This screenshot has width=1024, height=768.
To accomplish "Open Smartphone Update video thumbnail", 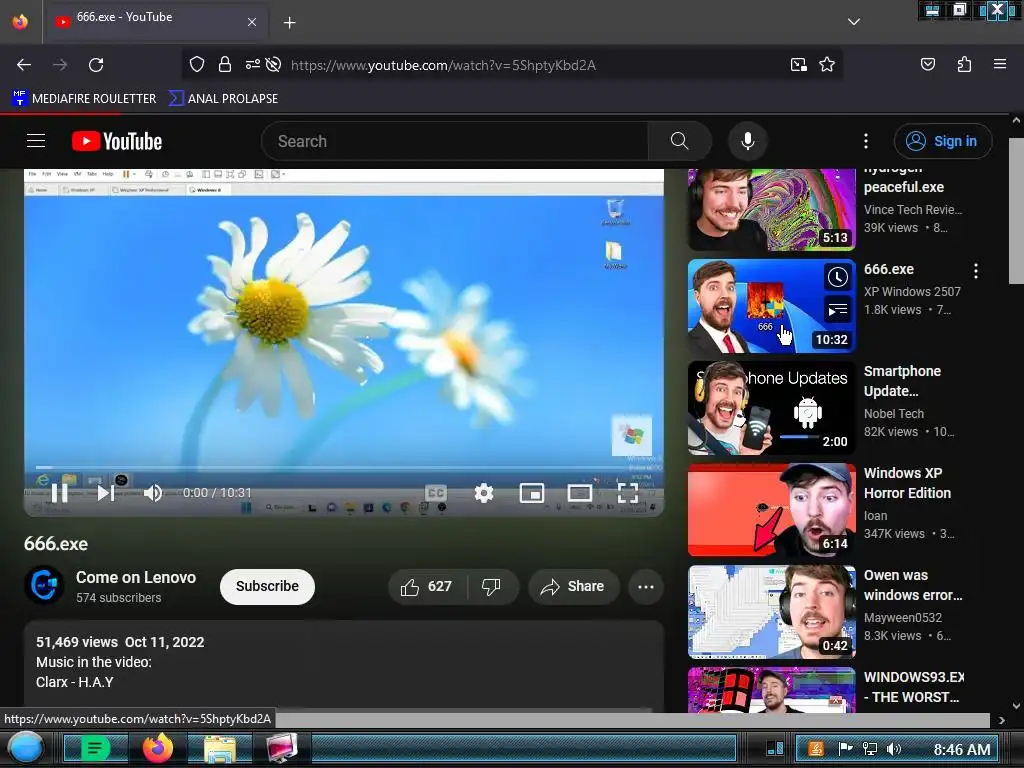I will 771,408.
